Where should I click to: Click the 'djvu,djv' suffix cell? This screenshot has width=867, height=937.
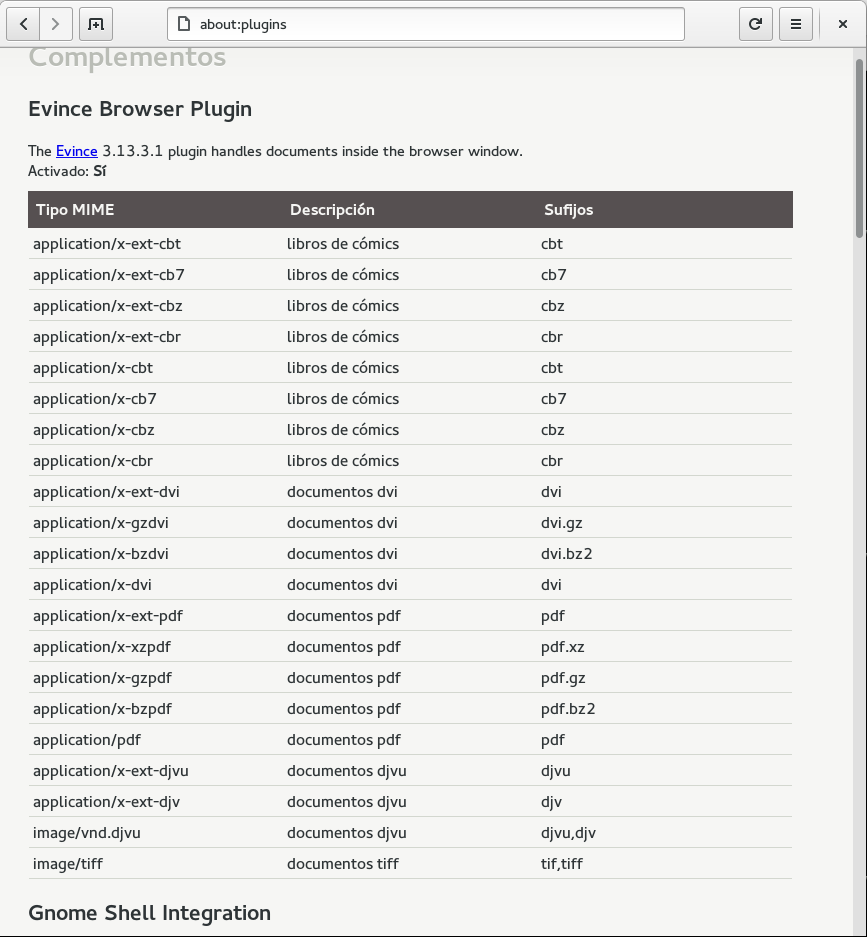[568, 834]
